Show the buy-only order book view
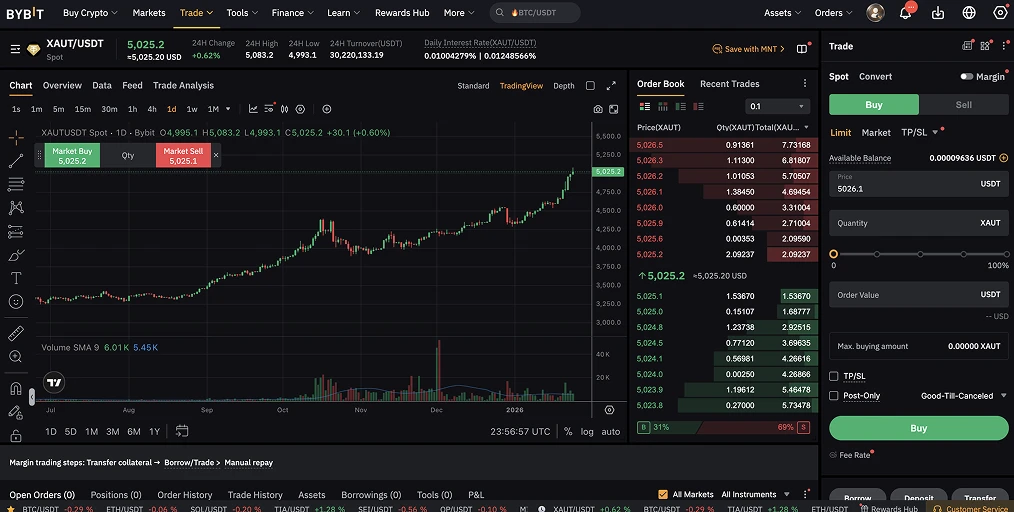 680,106
